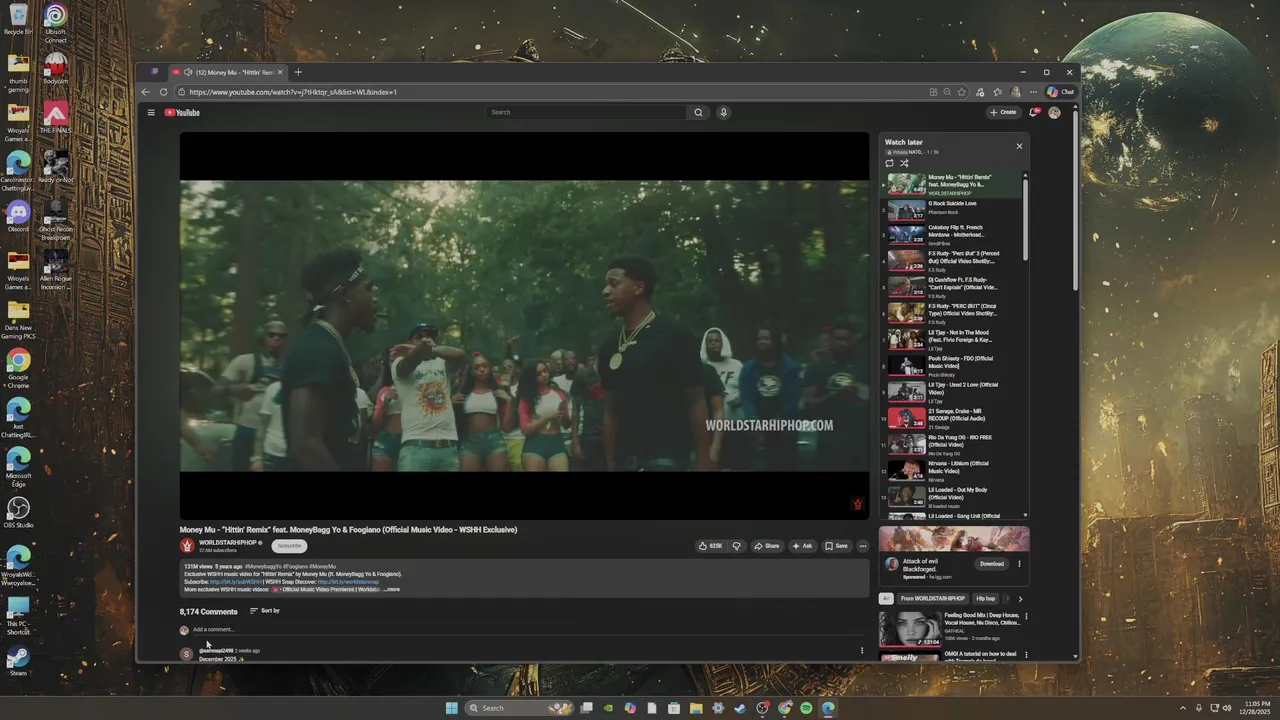Open the channel subscription bell watermark on video

pos(857,504)
